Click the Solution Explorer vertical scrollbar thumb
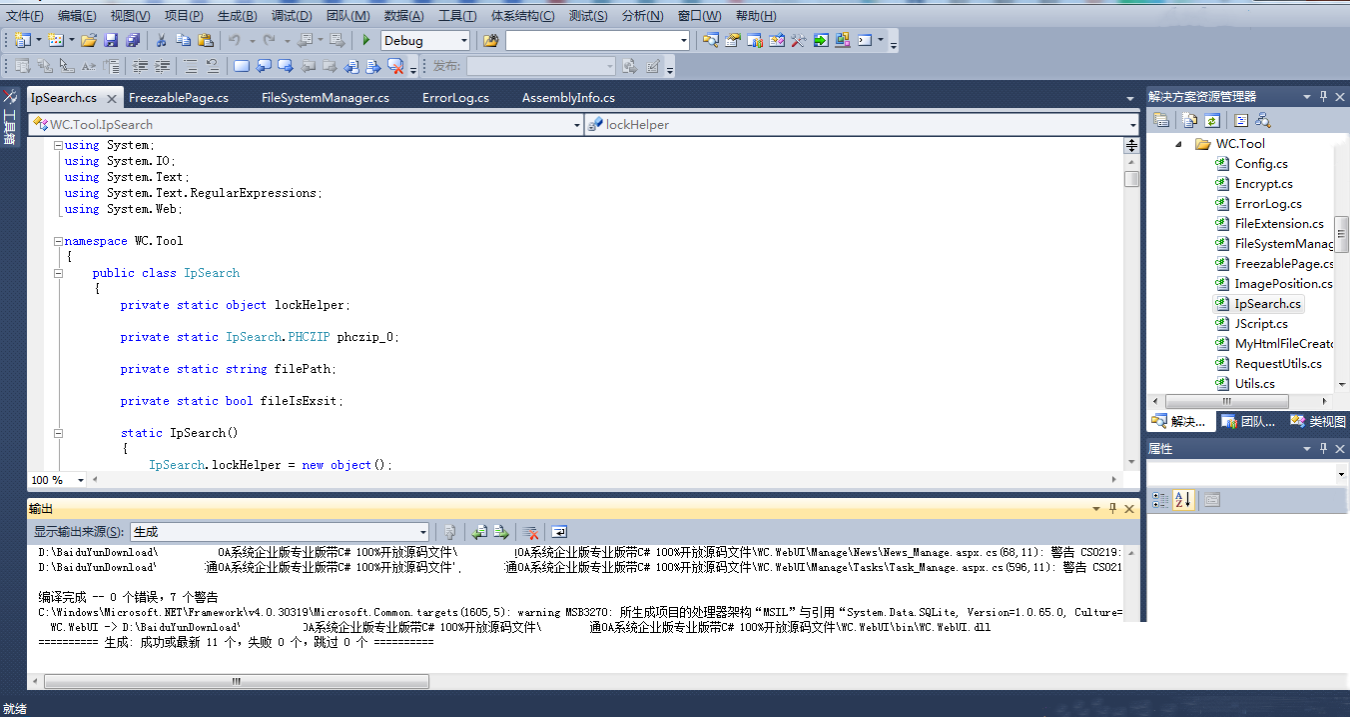Screen dimensions: 1350x717 [1342, 235]
